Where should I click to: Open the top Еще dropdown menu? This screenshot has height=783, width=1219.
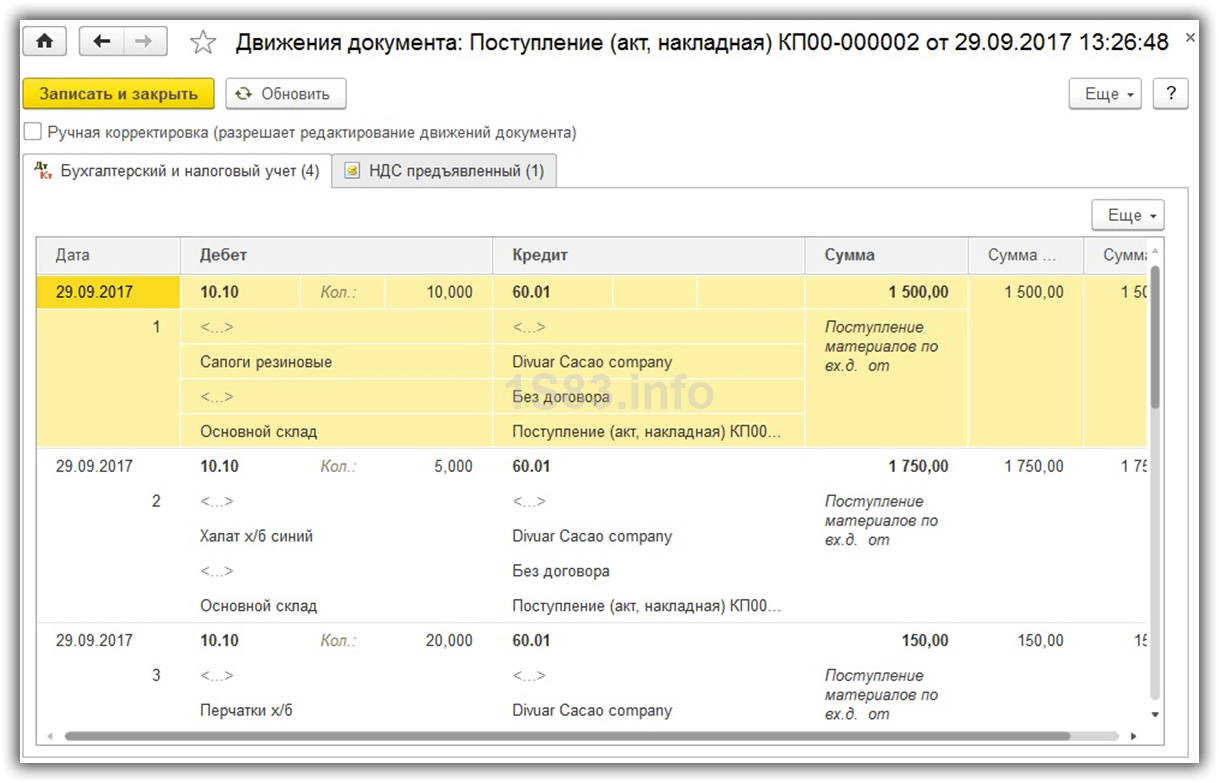pos(1110,93)
